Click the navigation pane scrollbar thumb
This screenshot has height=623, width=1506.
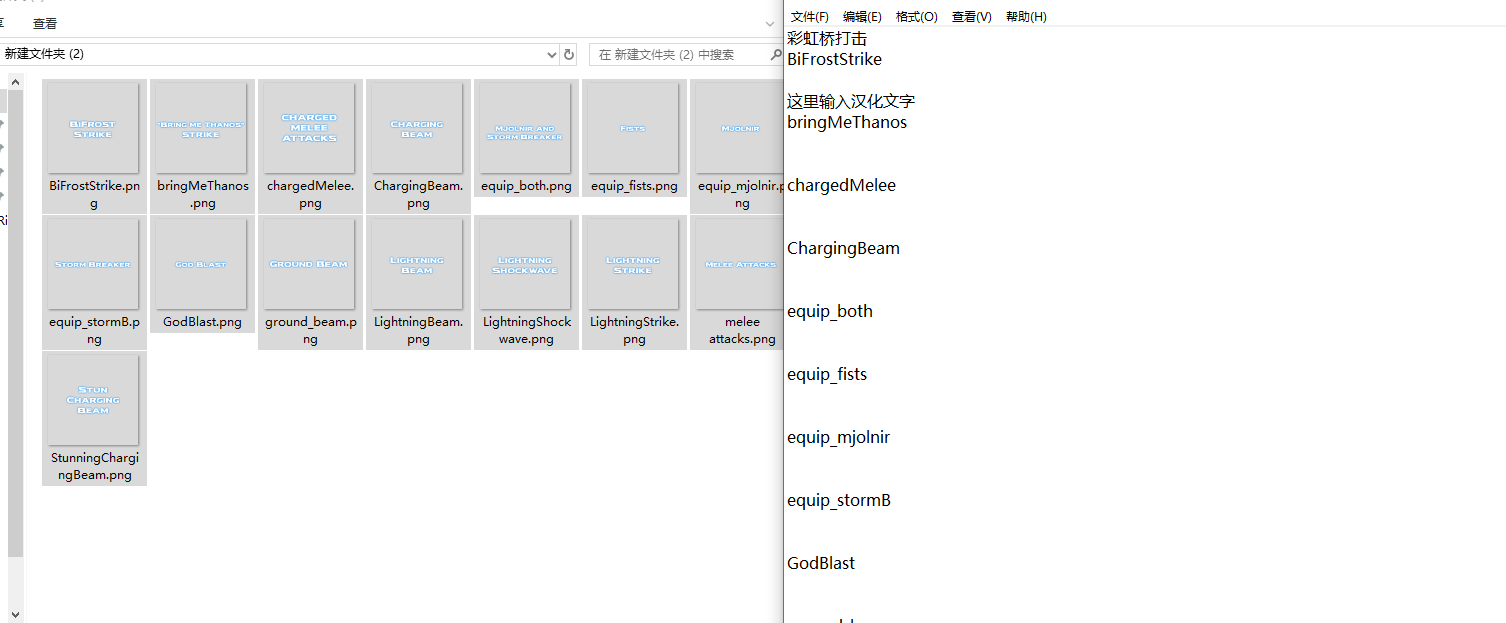pos(15,322)
